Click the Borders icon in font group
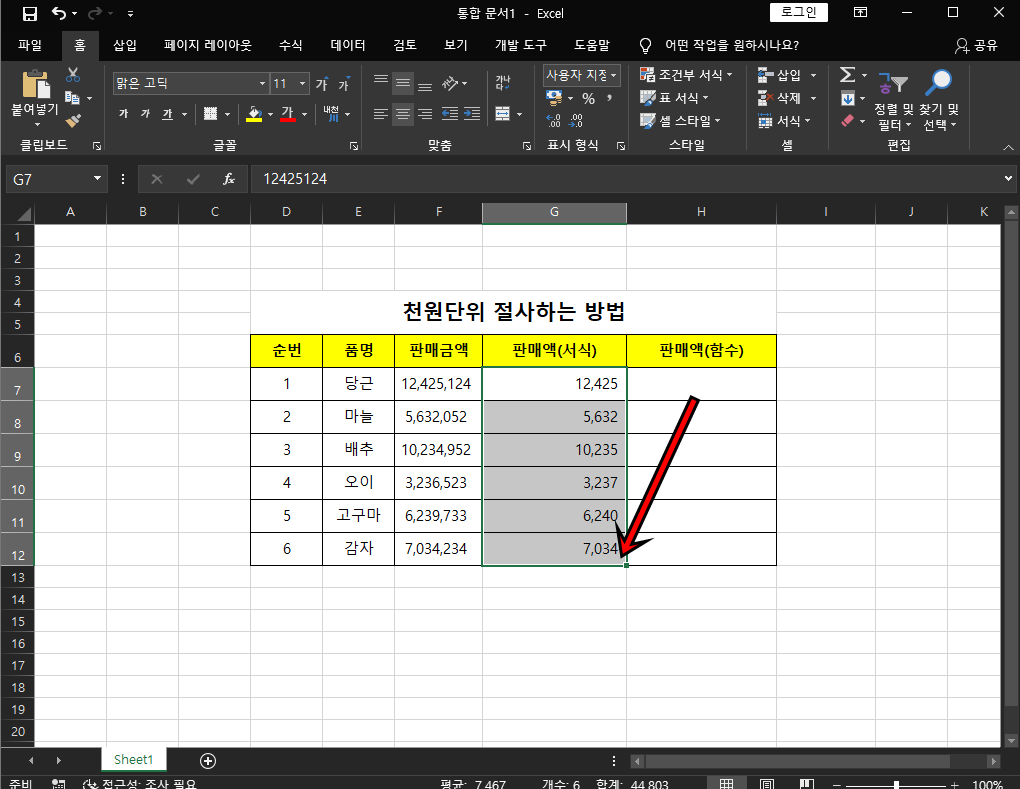The height and width of the screenshot is (789, 1020). pos(210,114)
